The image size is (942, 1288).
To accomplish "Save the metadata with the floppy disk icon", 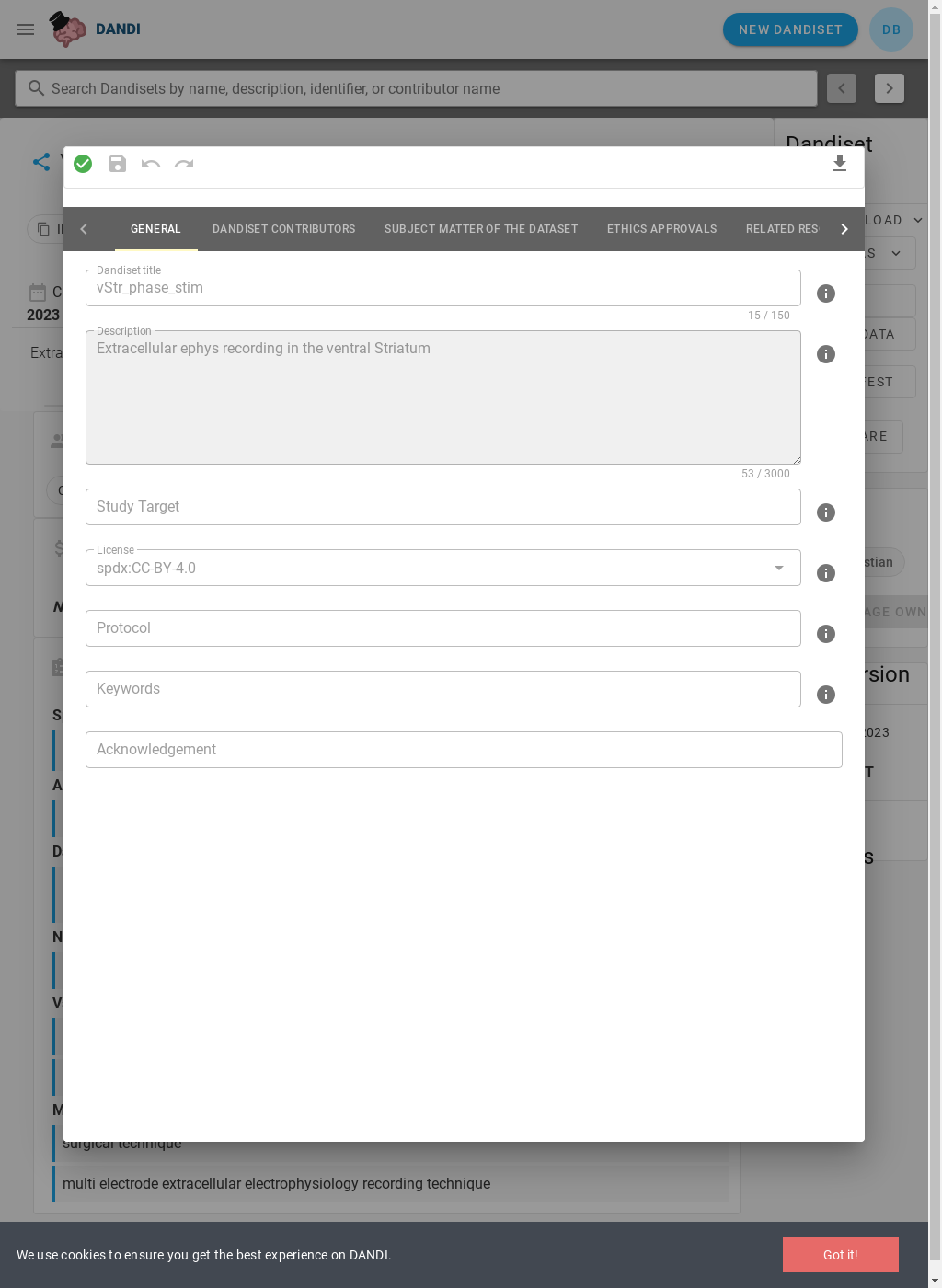I will click(x=118, y=164).
